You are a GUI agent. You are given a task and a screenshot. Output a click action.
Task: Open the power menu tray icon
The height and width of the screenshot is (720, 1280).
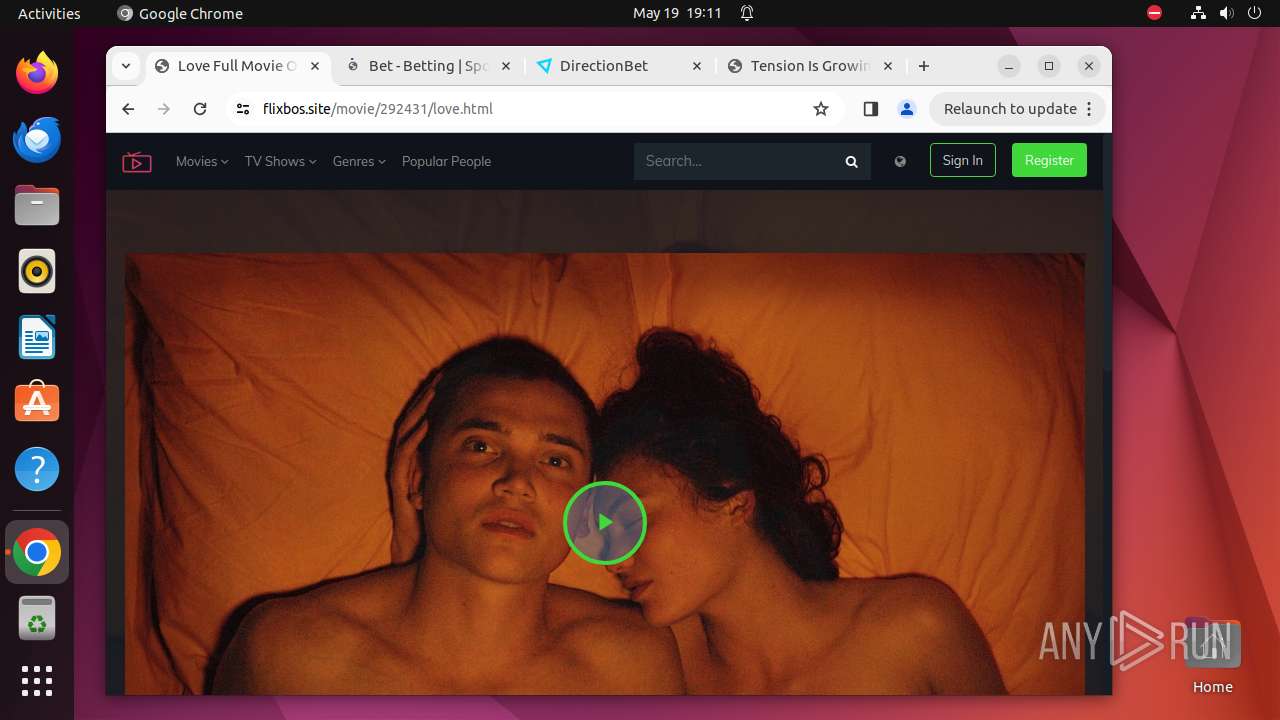click(x=1255, y=13)
